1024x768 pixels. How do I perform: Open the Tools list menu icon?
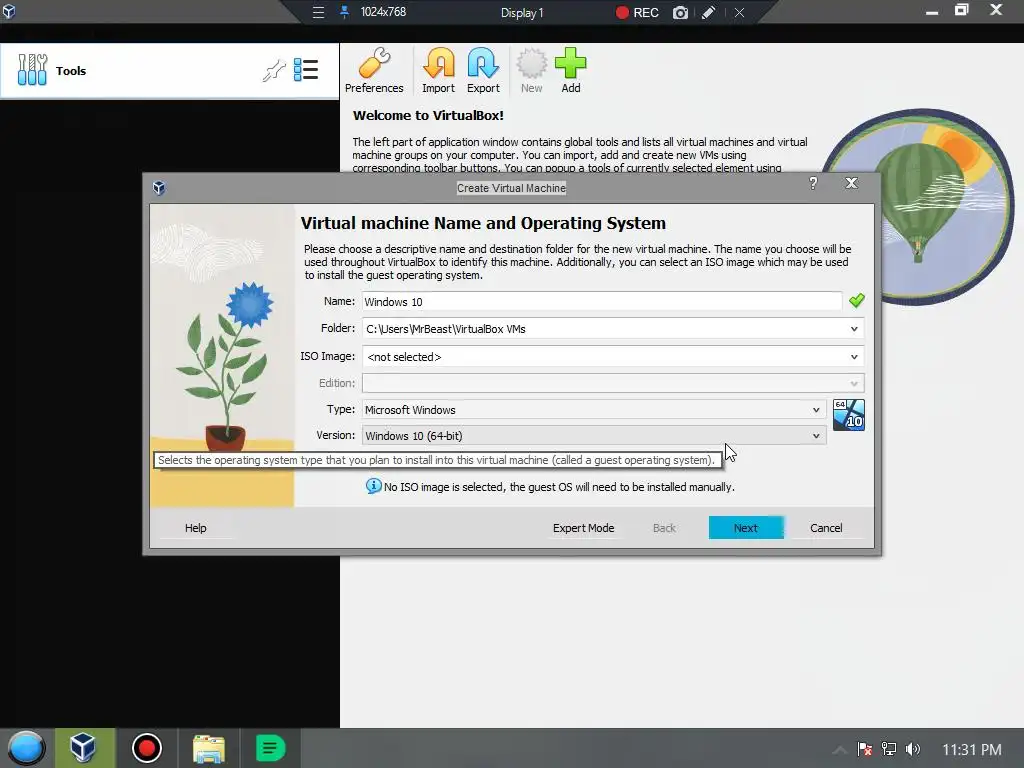pos(306,69)
